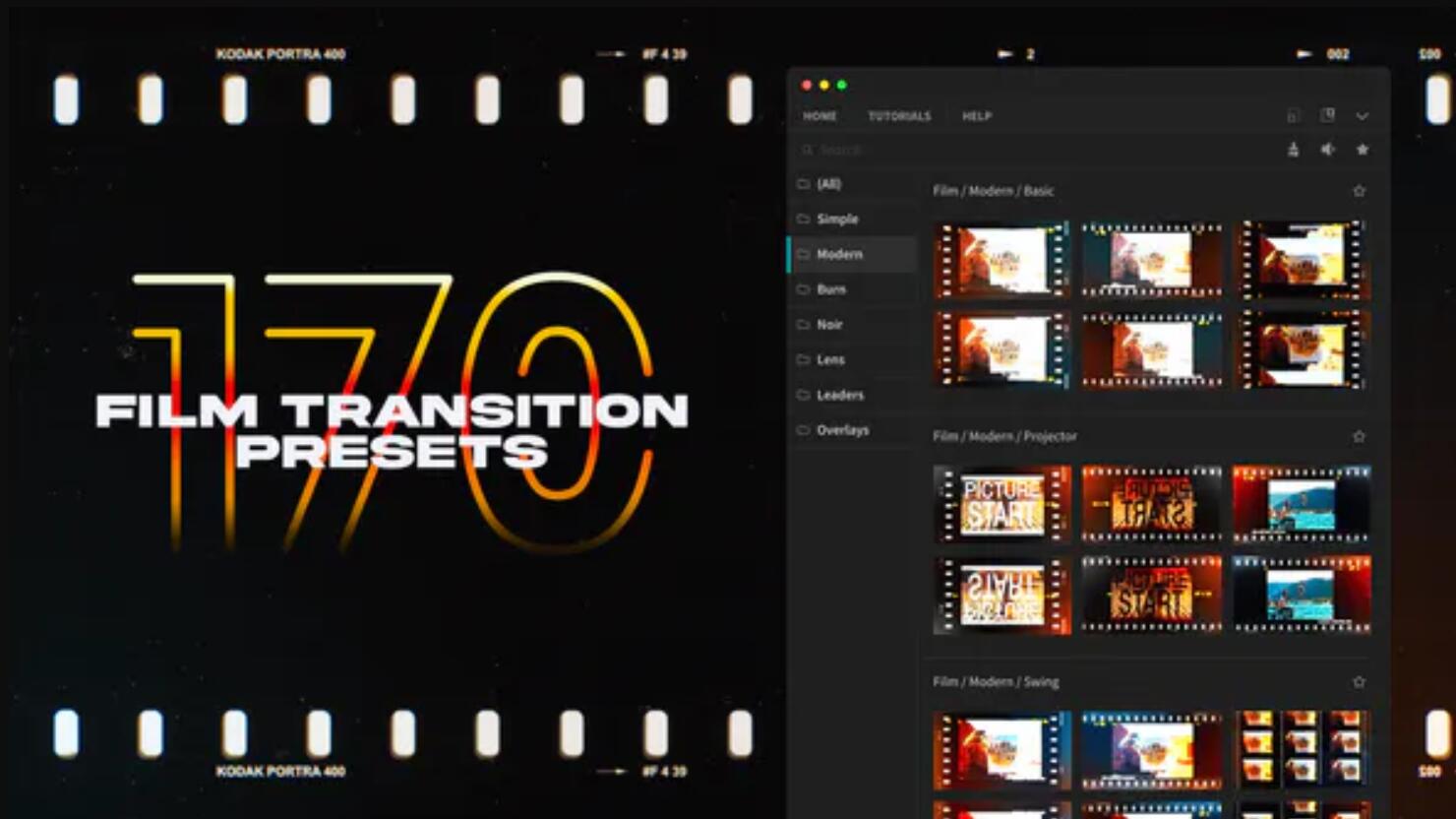Expand the chevron dropdown in the header
Image resolution: width=1456 pixels, height=819 pixels.
tap(1363, 116)
